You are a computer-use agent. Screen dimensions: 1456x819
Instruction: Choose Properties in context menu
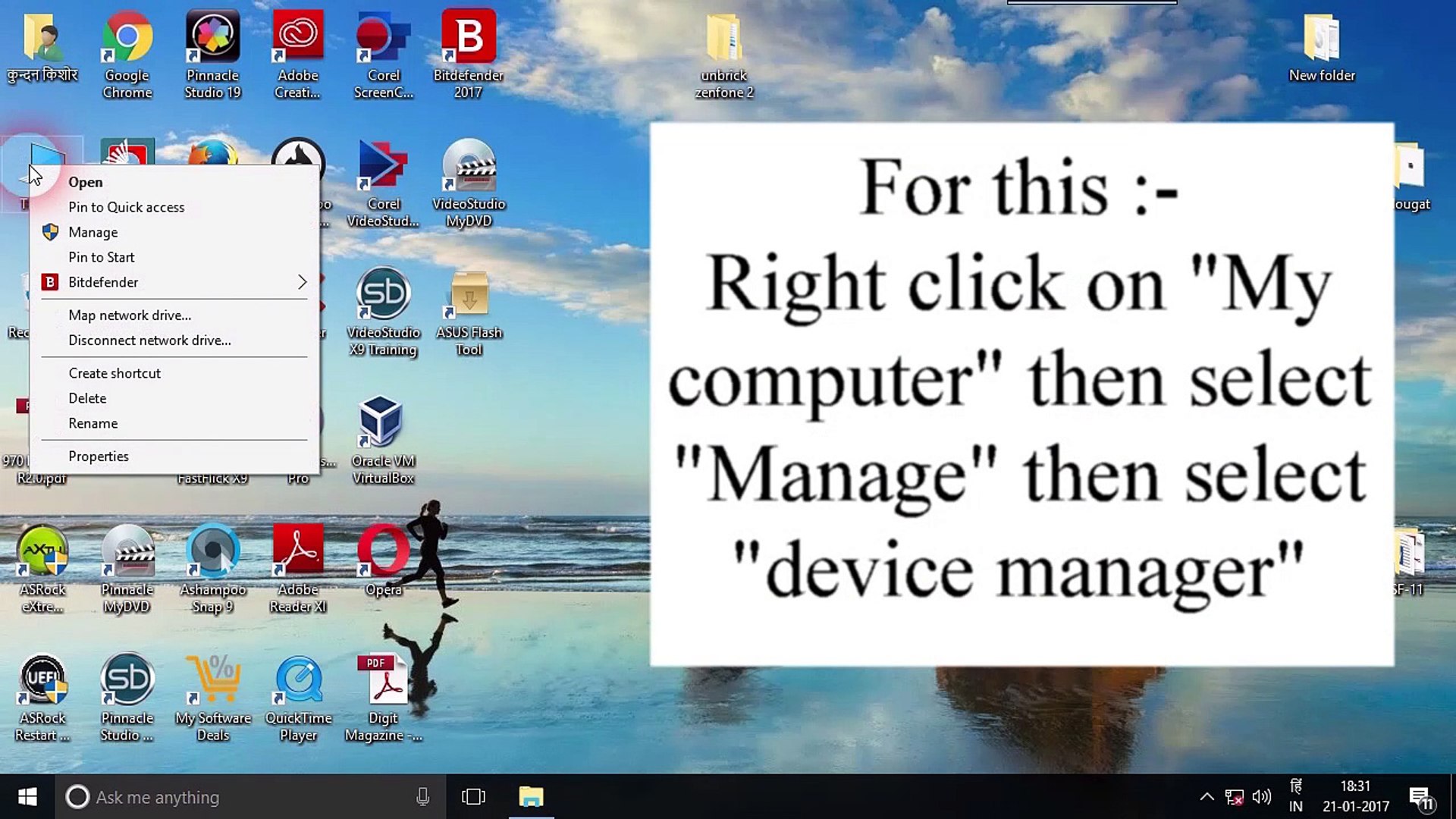[99, 457]
